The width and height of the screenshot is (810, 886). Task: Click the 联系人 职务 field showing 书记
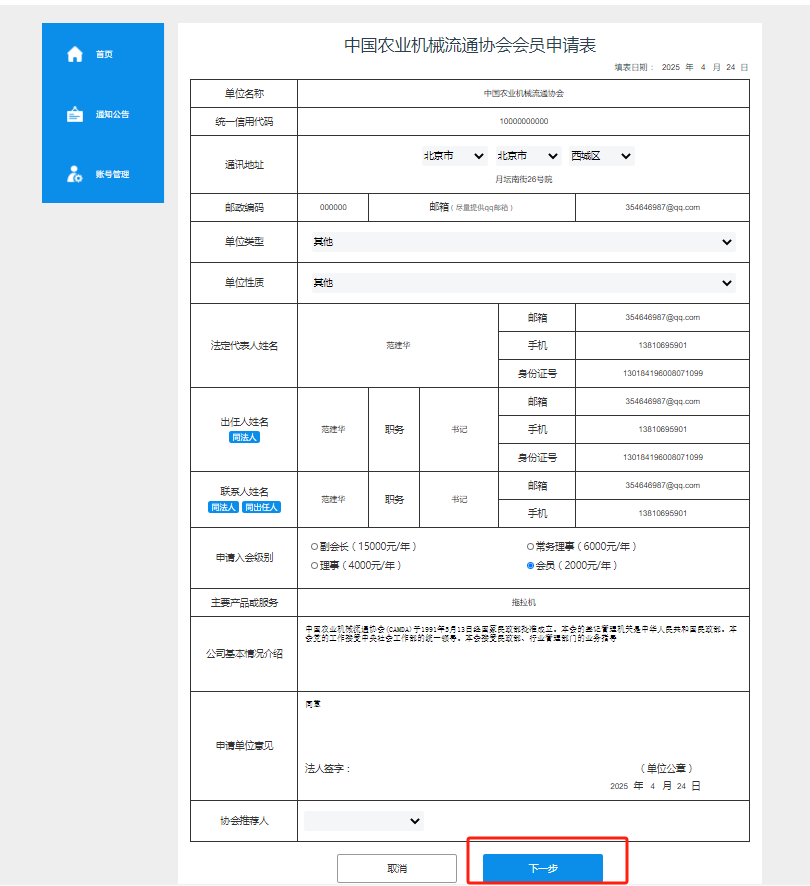(x=459, y=500)
